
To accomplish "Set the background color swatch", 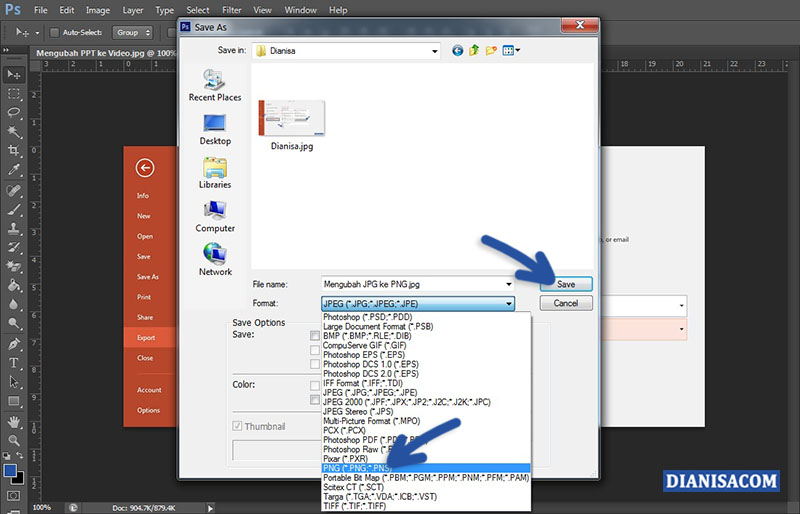I will [x=20, y=479].
